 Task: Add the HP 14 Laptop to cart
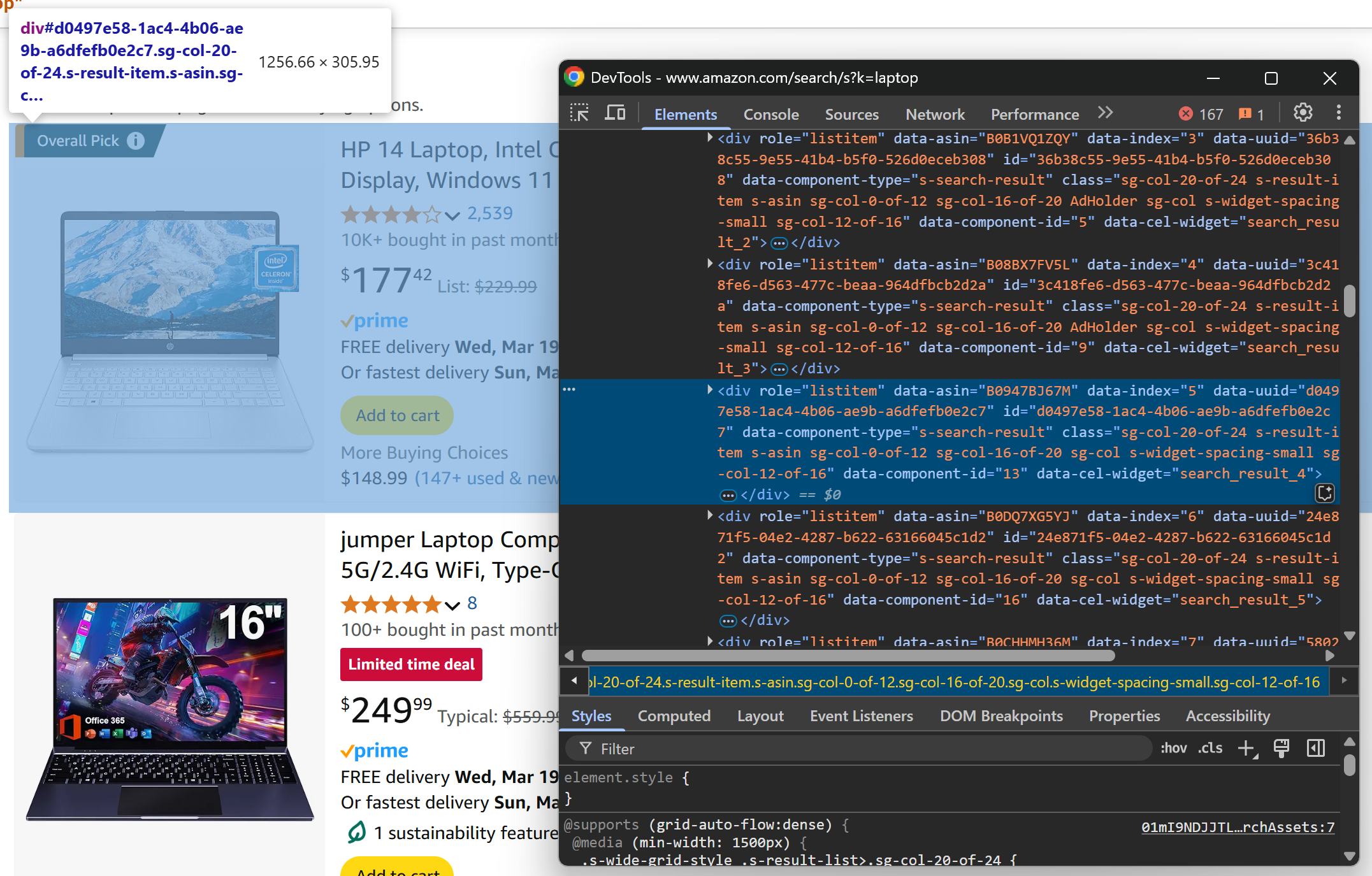coord(397,415)
